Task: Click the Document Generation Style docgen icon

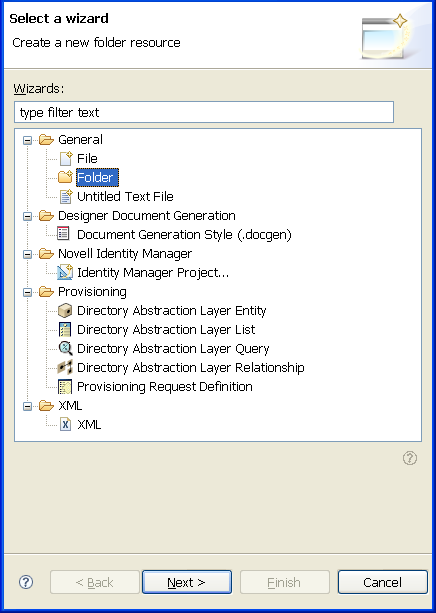Action: [x=63, y=234]
